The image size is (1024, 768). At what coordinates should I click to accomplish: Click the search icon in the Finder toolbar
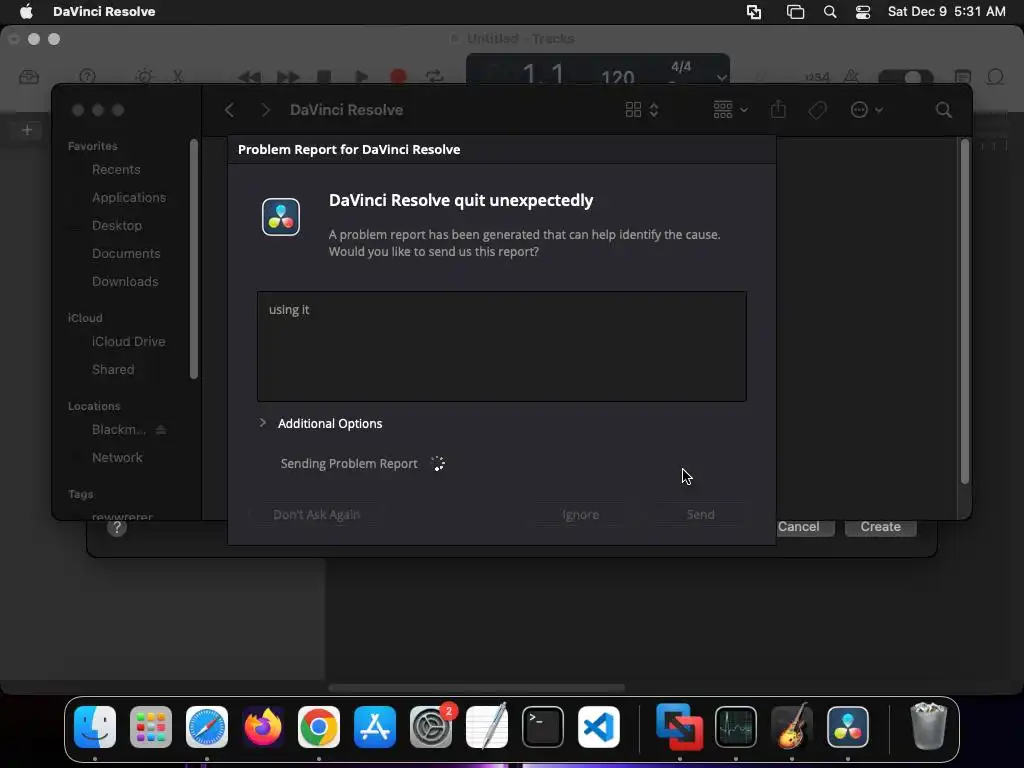coord(943,110)
